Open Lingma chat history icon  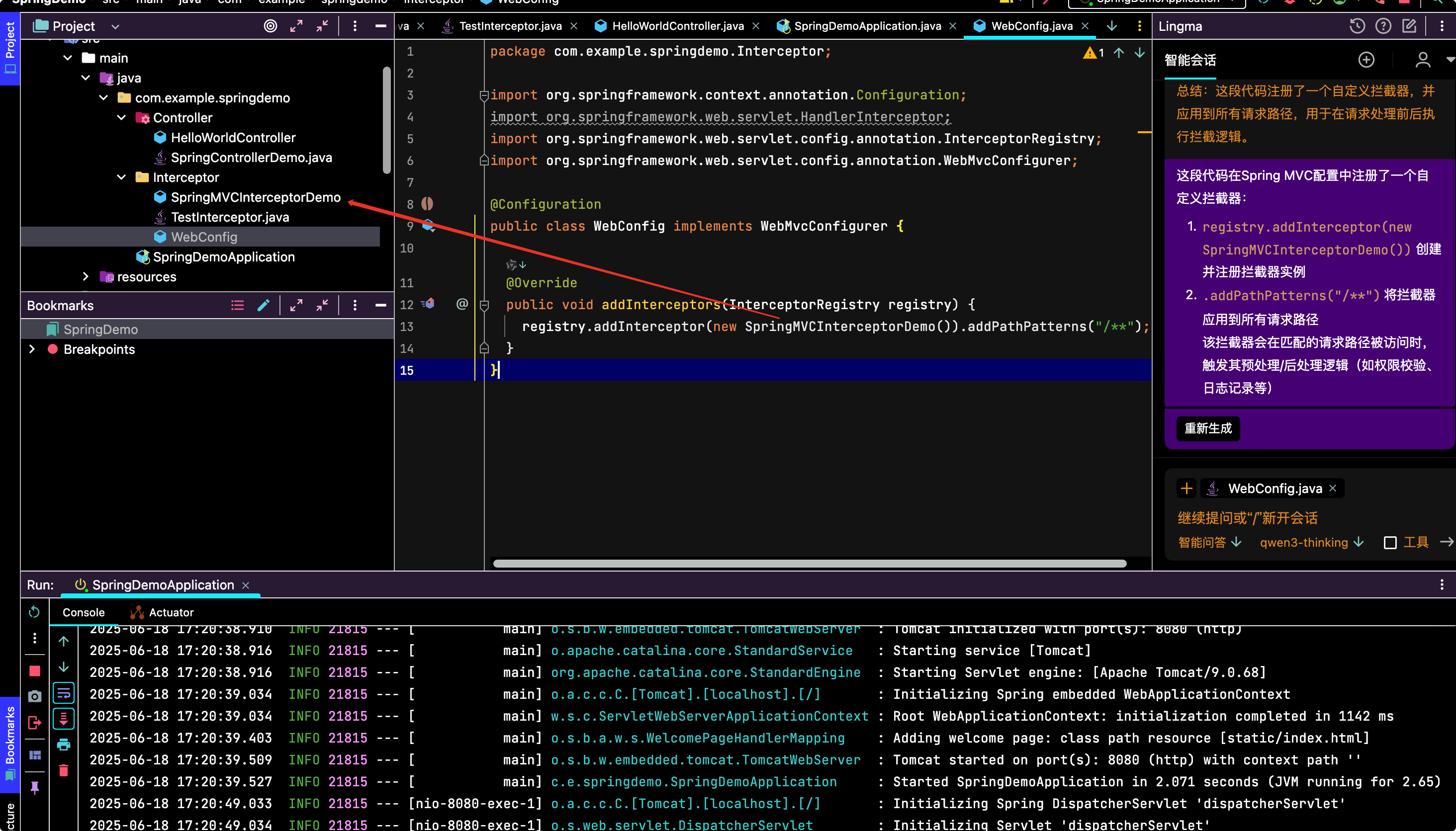tap(1357, 26)
